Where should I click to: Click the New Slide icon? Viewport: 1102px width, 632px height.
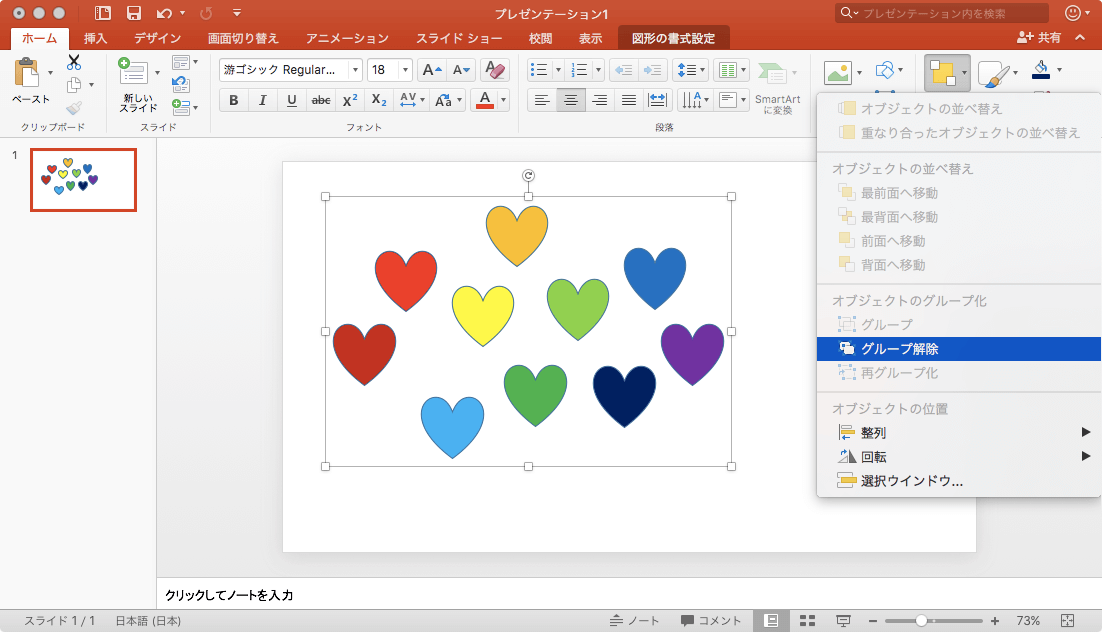[x=132, y=73]
